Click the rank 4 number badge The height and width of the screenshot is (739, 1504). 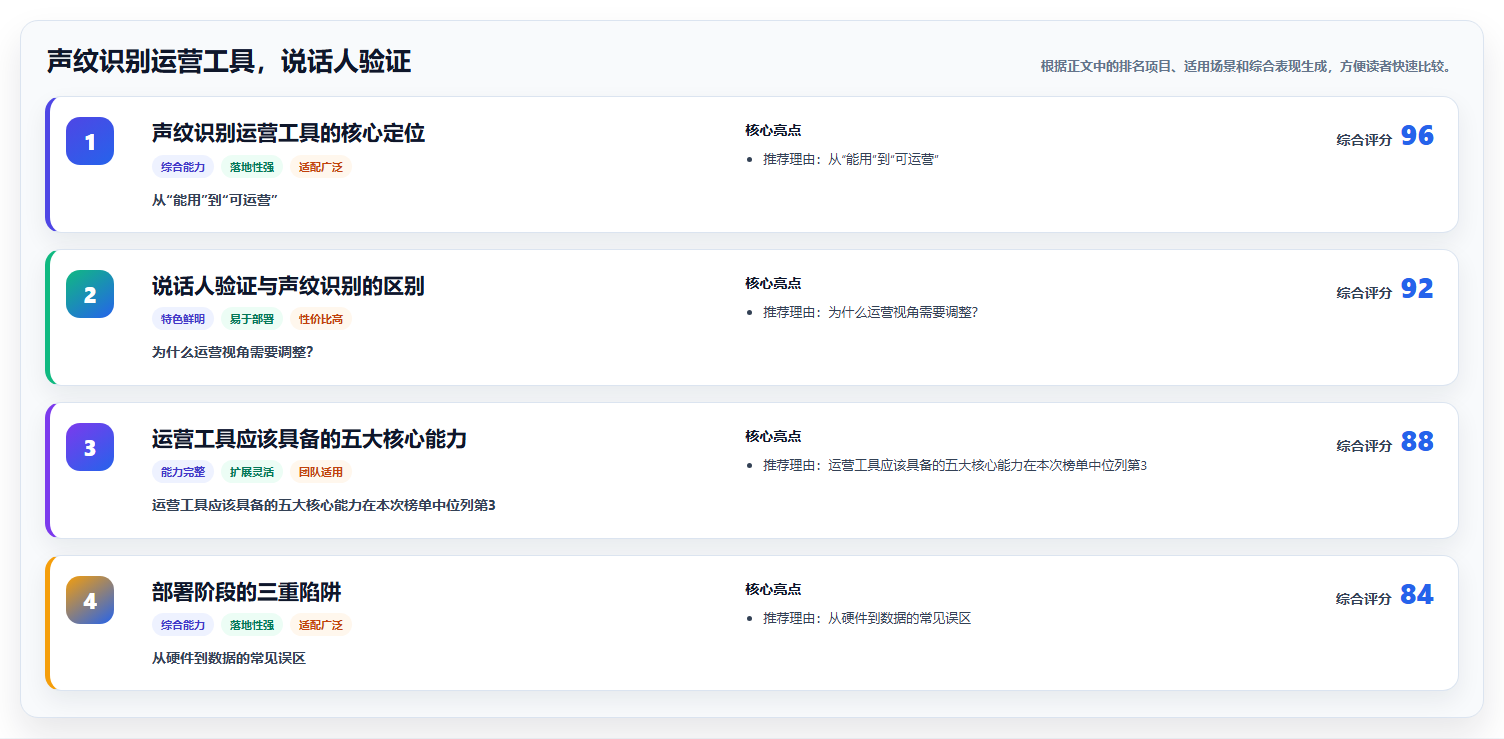click(90, 600)
